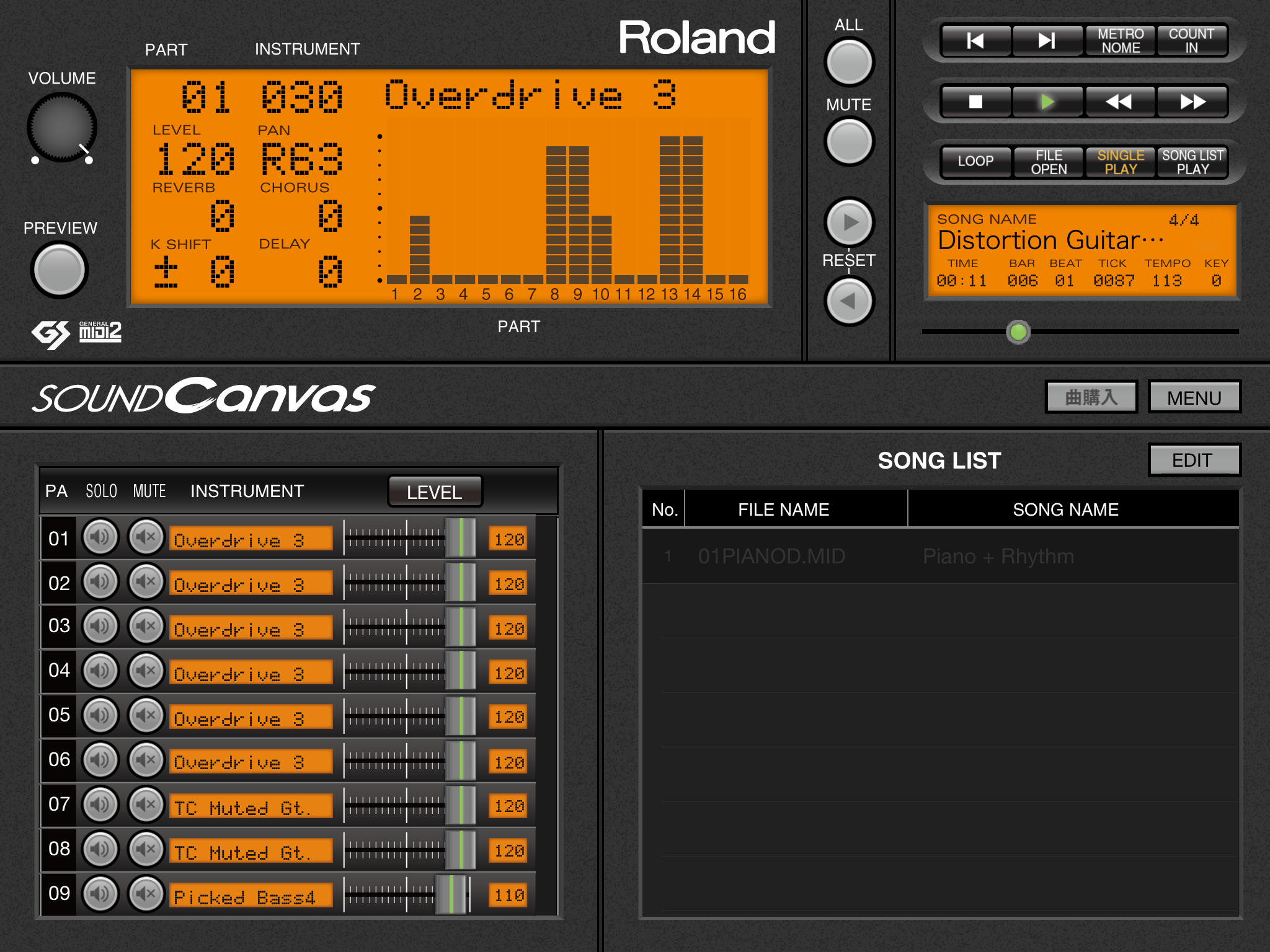Mute part 09
1270x952 pixels.
[146, 894]
